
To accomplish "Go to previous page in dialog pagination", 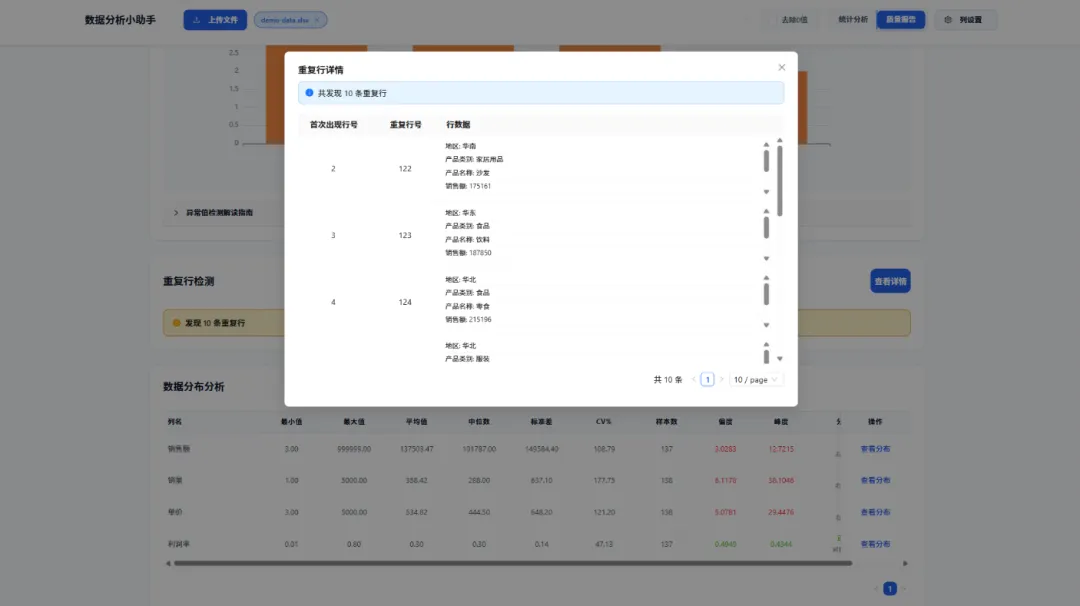I will pyautogui.click(x=693, y=379).
